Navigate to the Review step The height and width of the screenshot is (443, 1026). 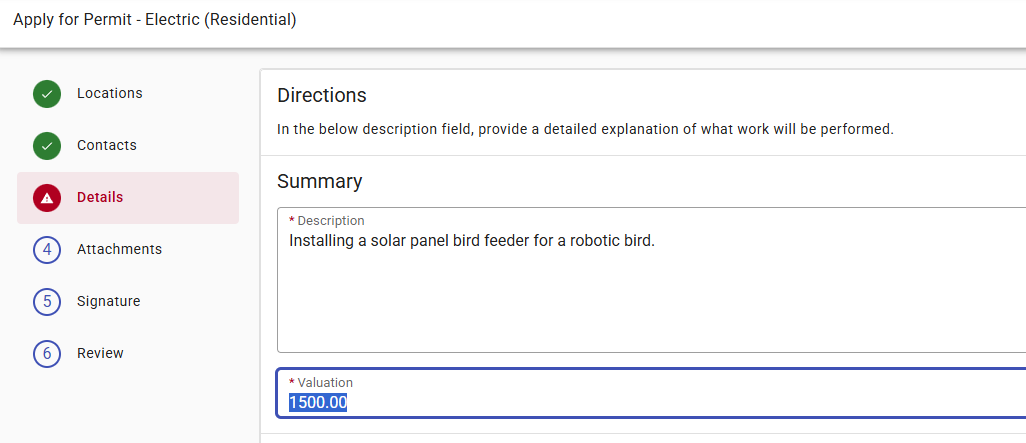click(100, 354)
